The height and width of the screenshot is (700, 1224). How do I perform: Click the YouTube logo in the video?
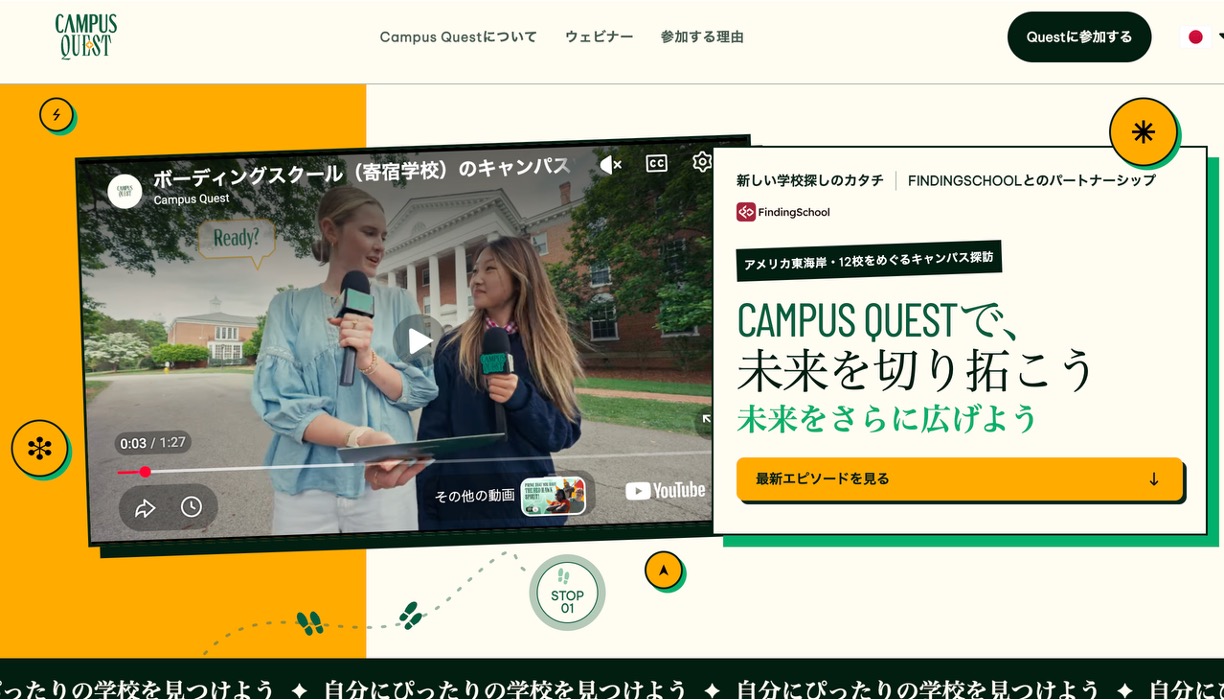point(665,490)
